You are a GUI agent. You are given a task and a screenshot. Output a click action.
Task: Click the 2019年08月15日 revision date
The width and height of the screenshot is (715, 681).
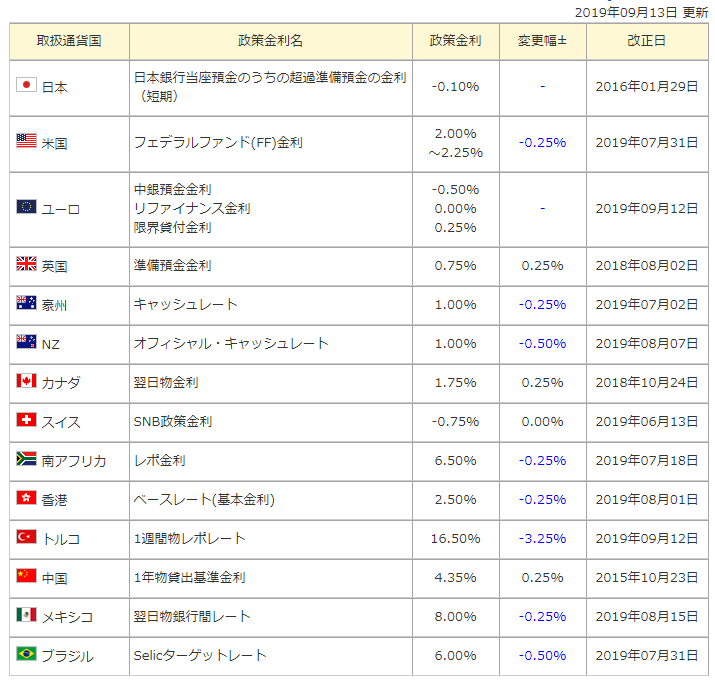coord(647,617)
